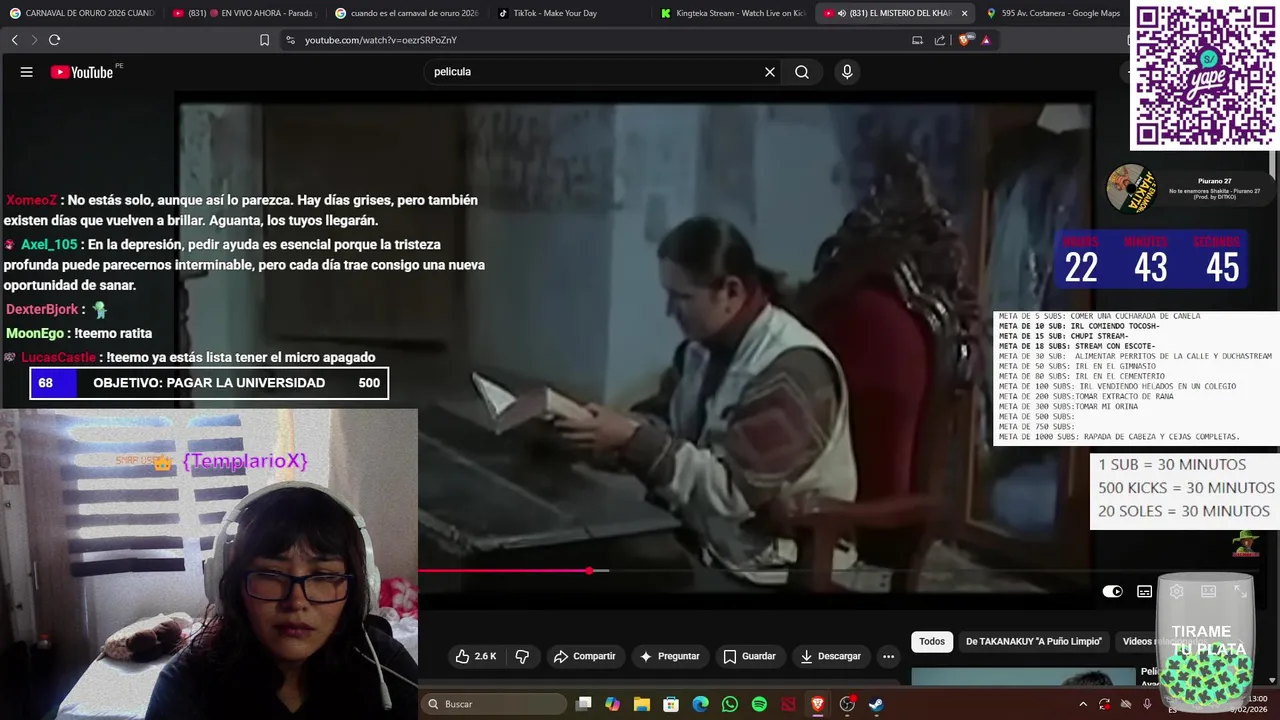Go to the YouTube home logo
Screen dimensions: 1280x720
point(82,72)
